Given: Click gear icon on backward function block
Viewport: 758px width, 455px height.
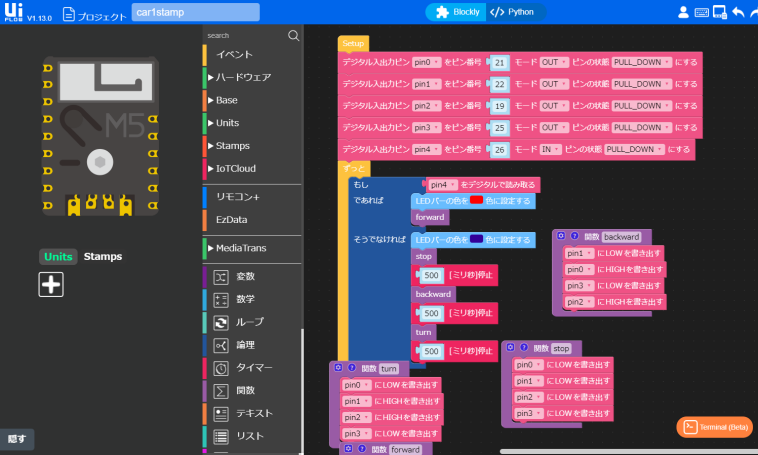Looking at the screenshot, I should 561,236.
